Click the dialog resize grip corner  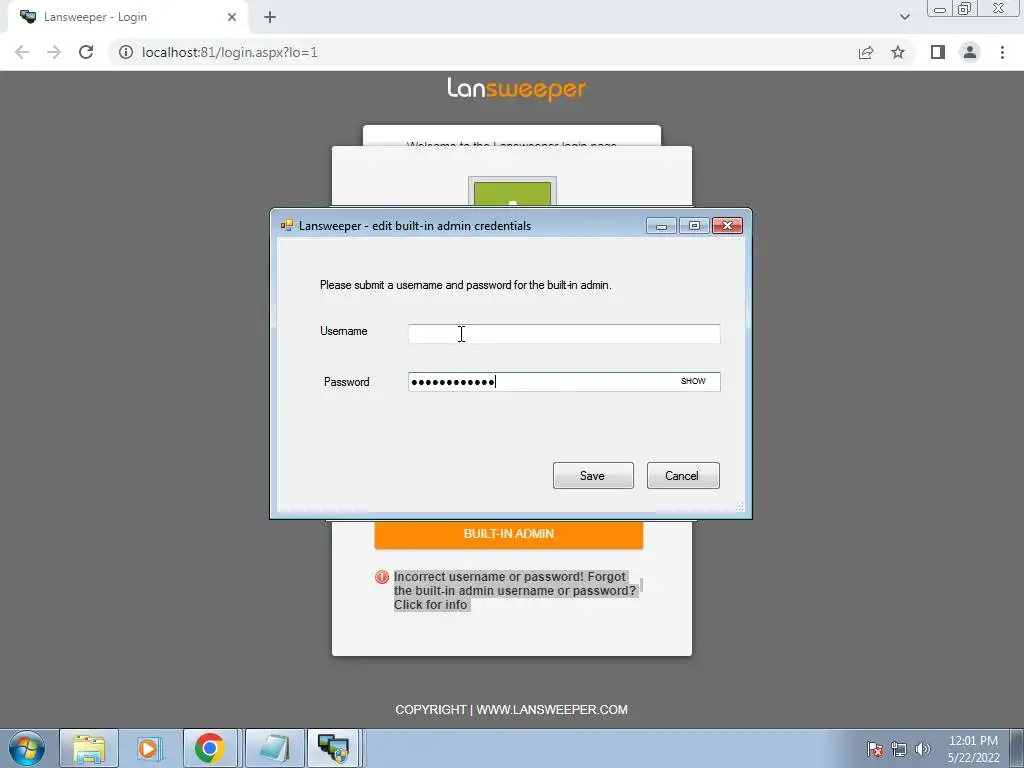pos(740,507)
